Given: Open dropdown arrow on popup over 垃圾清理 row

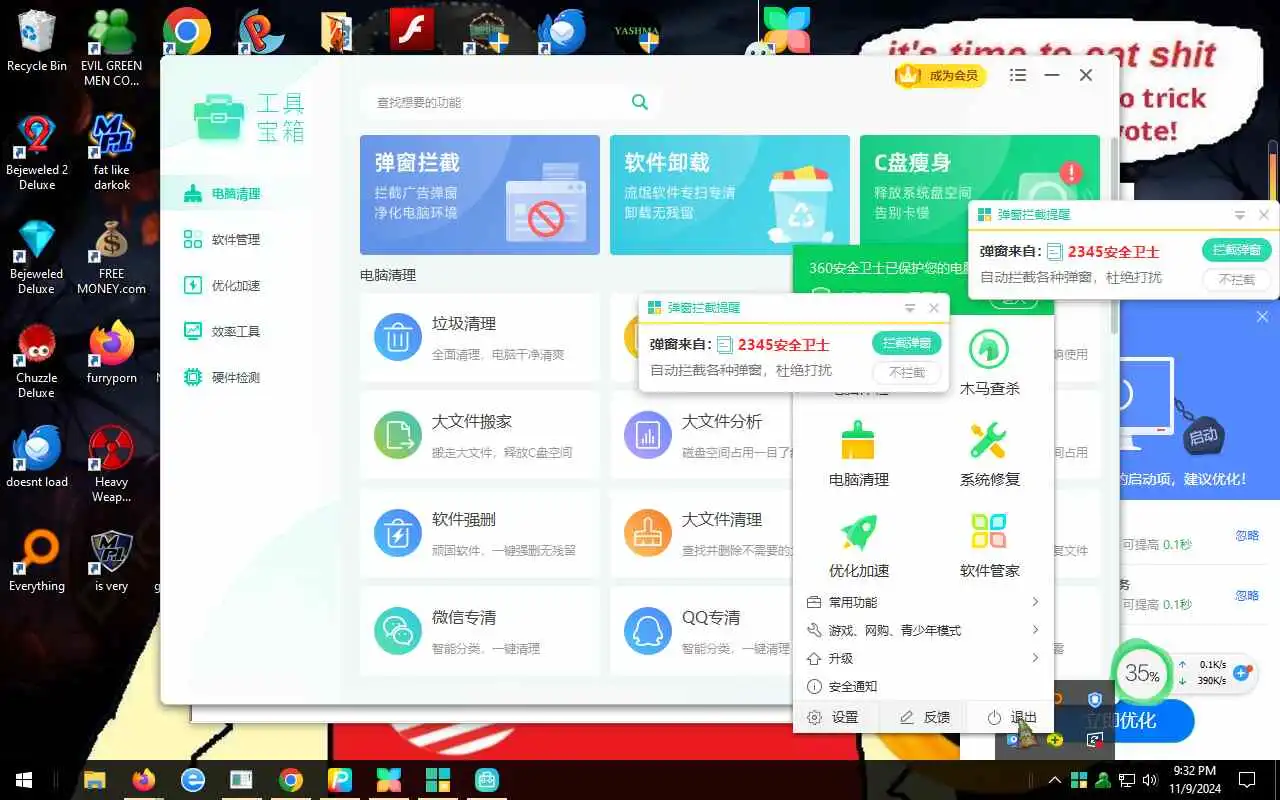Looking at the screenshot, I should (910, 308).
